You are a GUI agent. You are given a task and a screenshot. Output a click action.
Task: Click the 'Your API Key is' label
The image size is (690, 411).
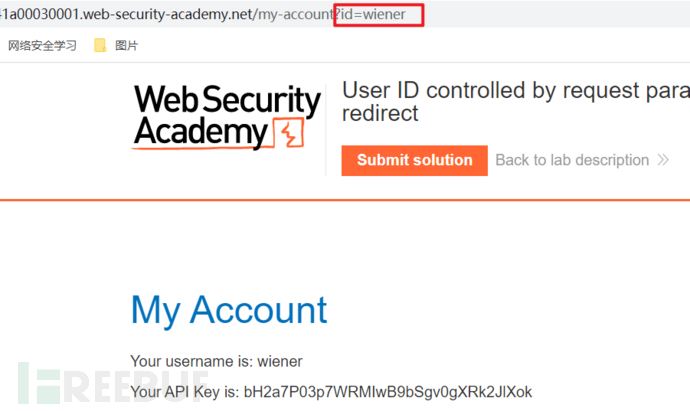[184, 391]
